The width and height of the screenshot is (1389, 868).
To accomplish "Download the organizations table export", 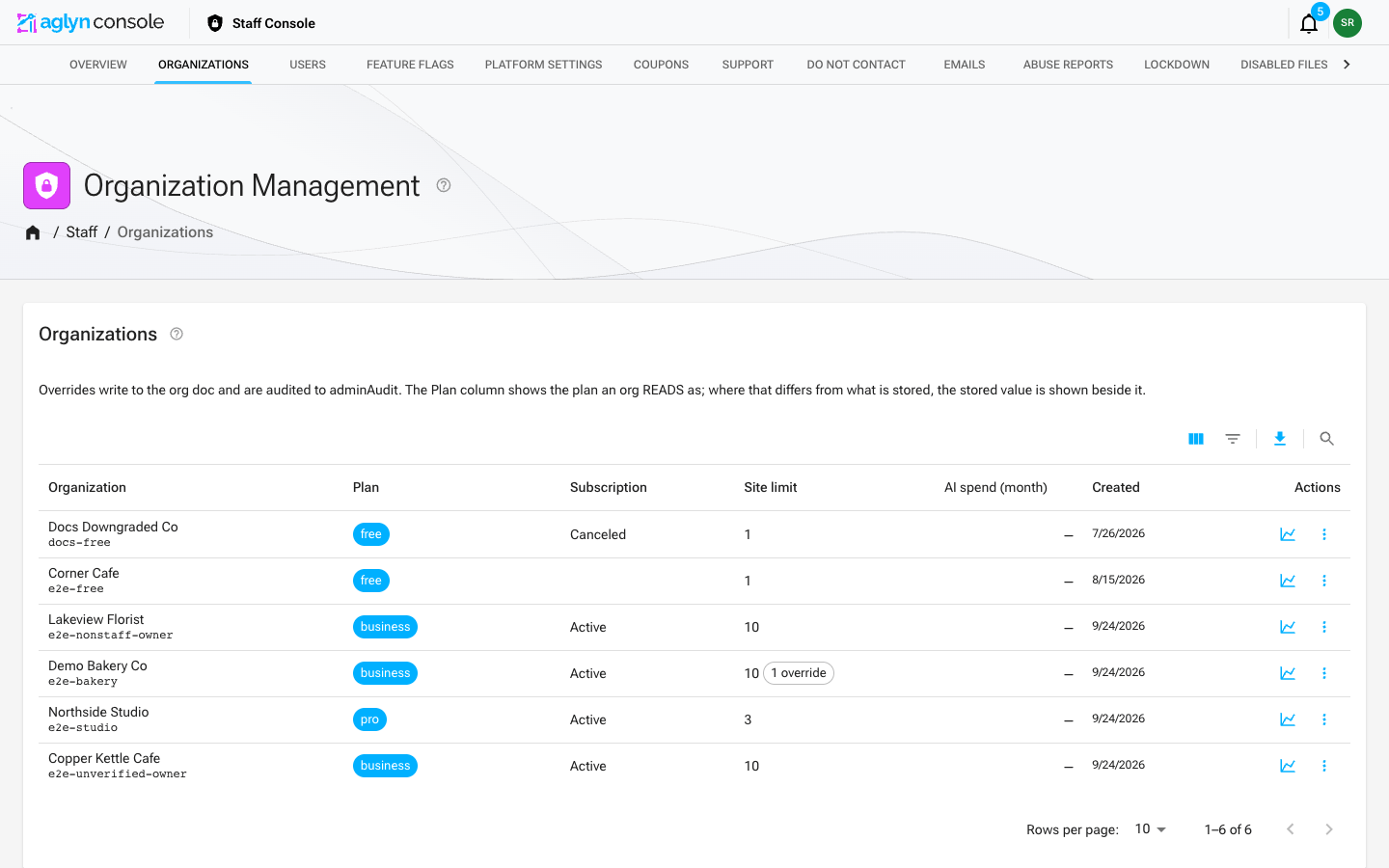I will [1280, 439].
